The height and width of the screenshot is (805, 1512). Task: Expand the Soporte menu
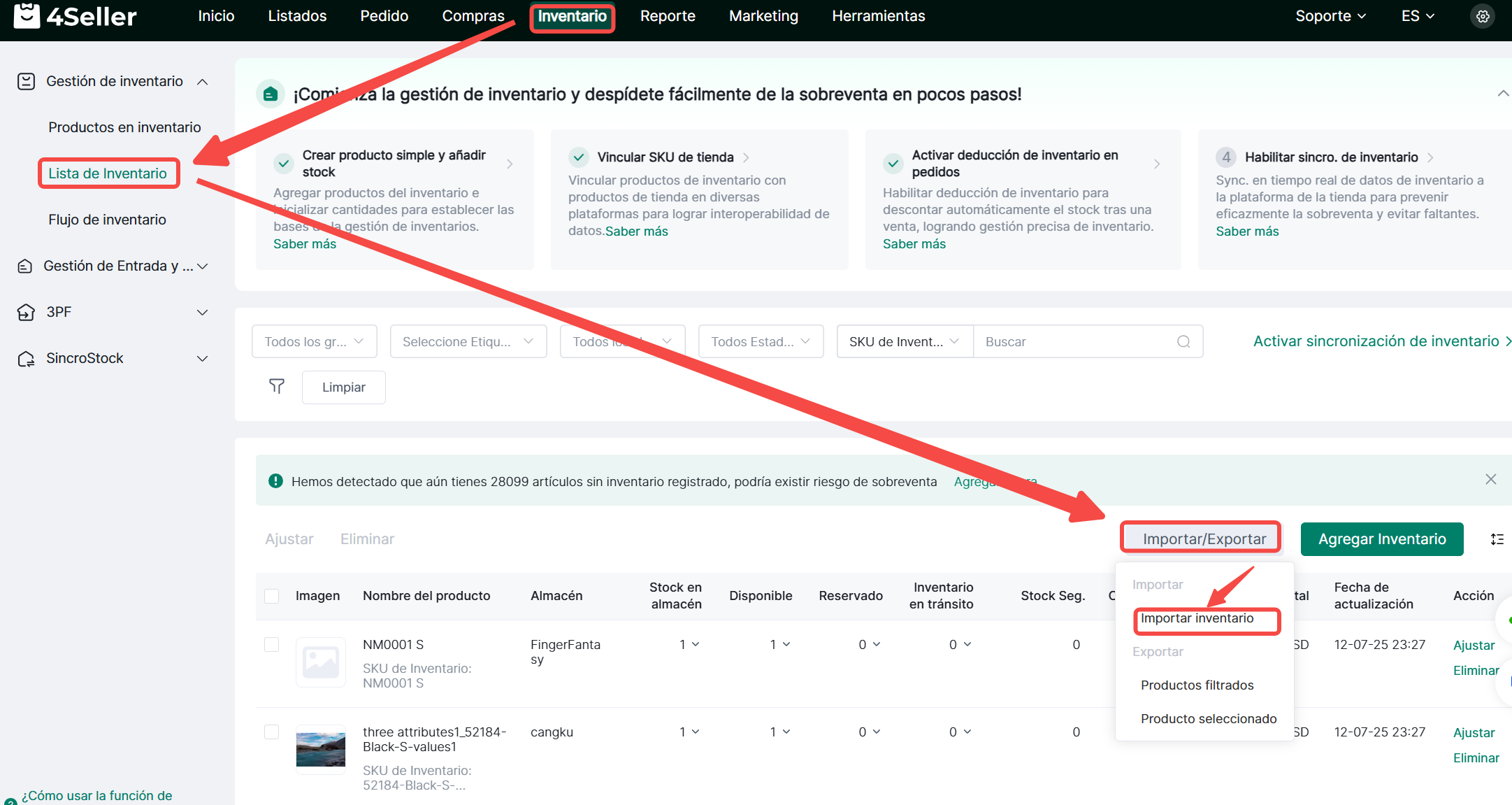click(1330, 16)
